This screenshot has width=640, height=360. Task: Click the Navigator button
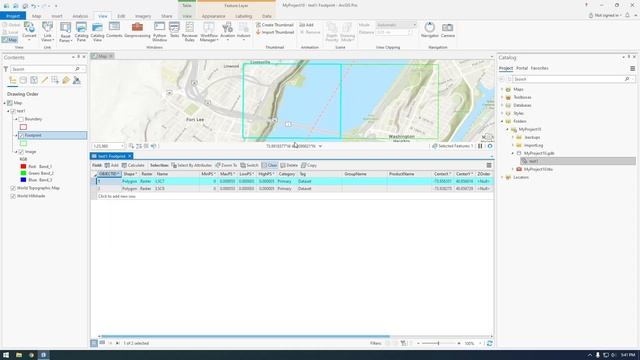429,30
